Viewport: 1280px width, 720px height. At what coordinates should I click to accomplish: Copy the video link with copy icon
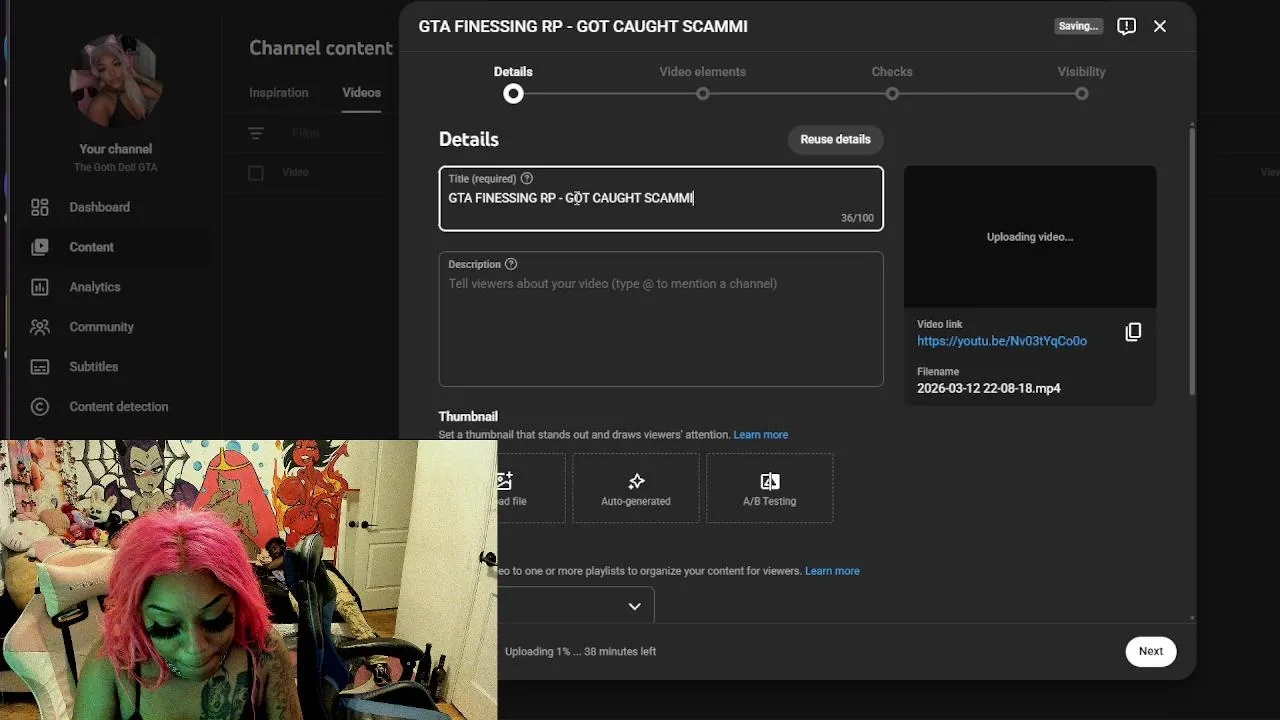coord(1133,332)
